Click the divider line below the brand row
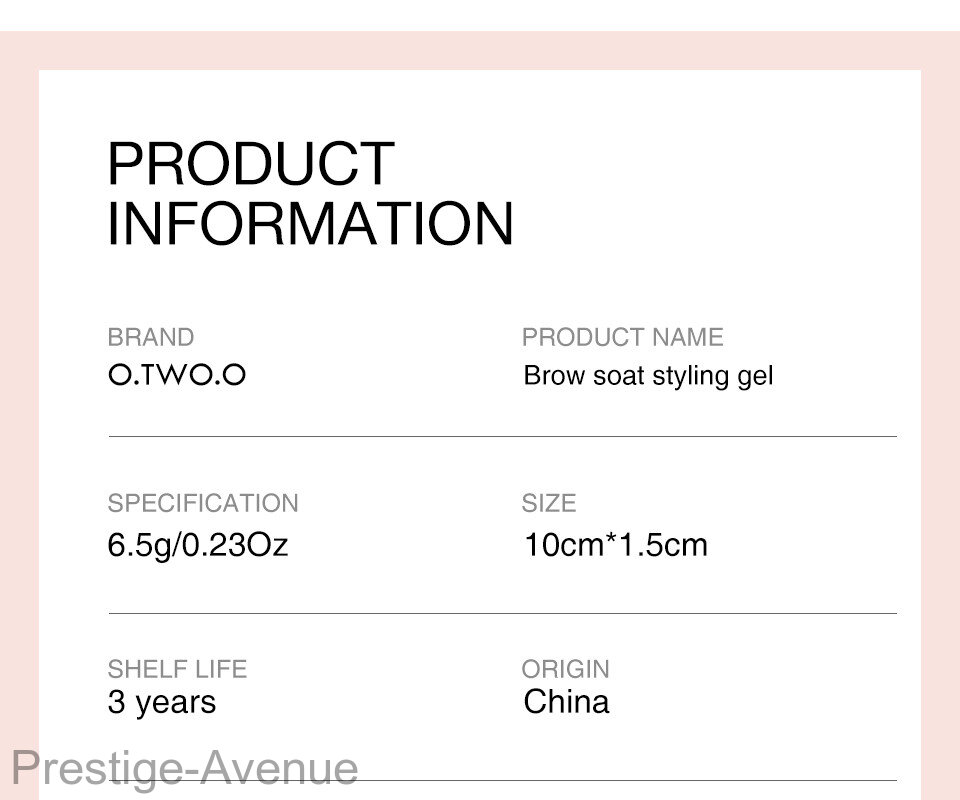Screen dimensions: 960x800 (503, 436)
